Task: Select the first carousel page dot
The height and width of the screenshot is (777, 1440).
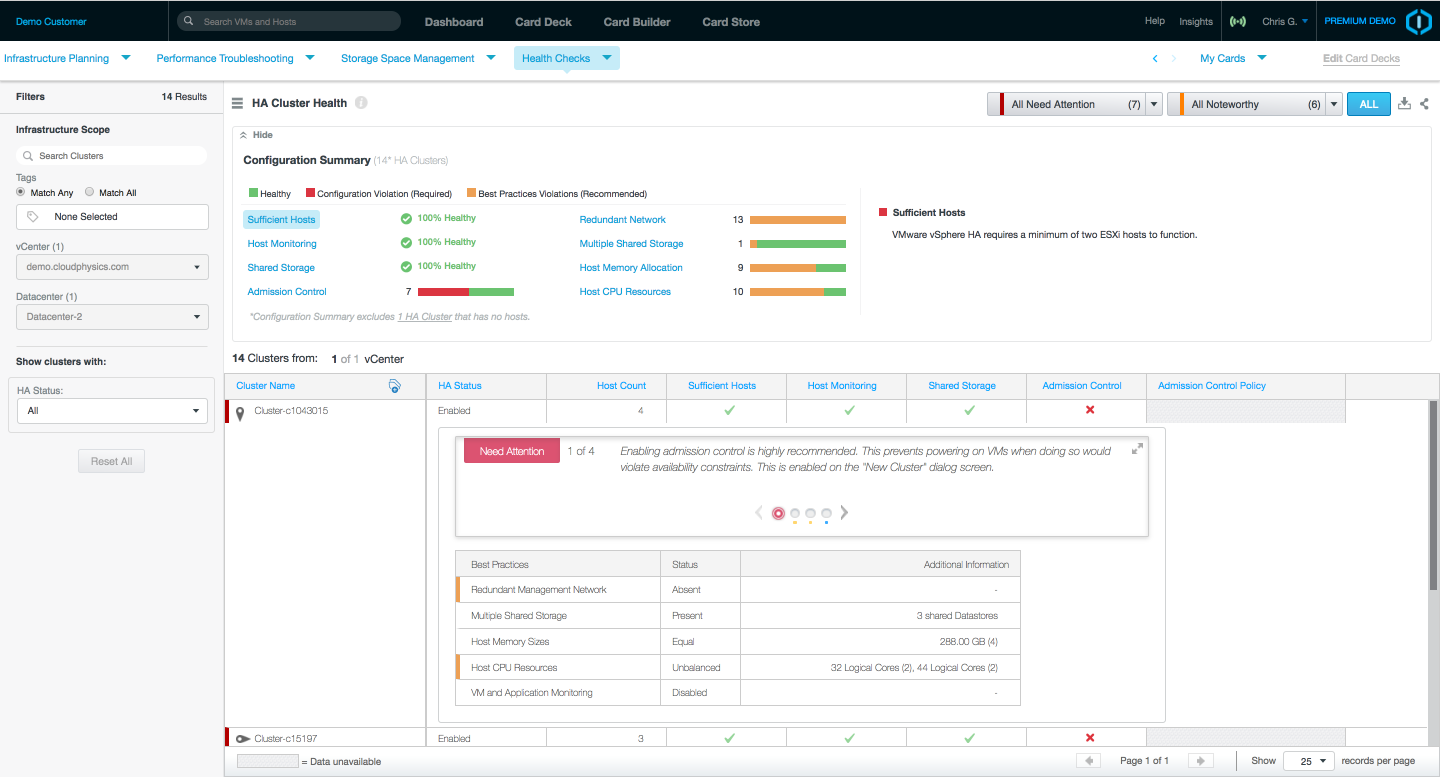Action: (x=778, y=513)
